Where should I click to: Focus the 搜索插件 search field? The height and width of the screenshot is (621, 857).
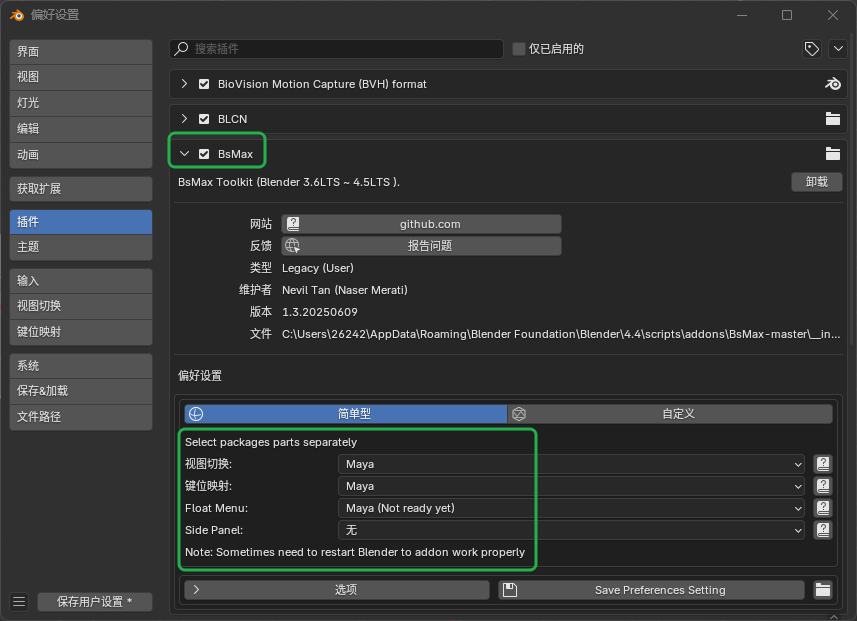[x=336, y=49]
